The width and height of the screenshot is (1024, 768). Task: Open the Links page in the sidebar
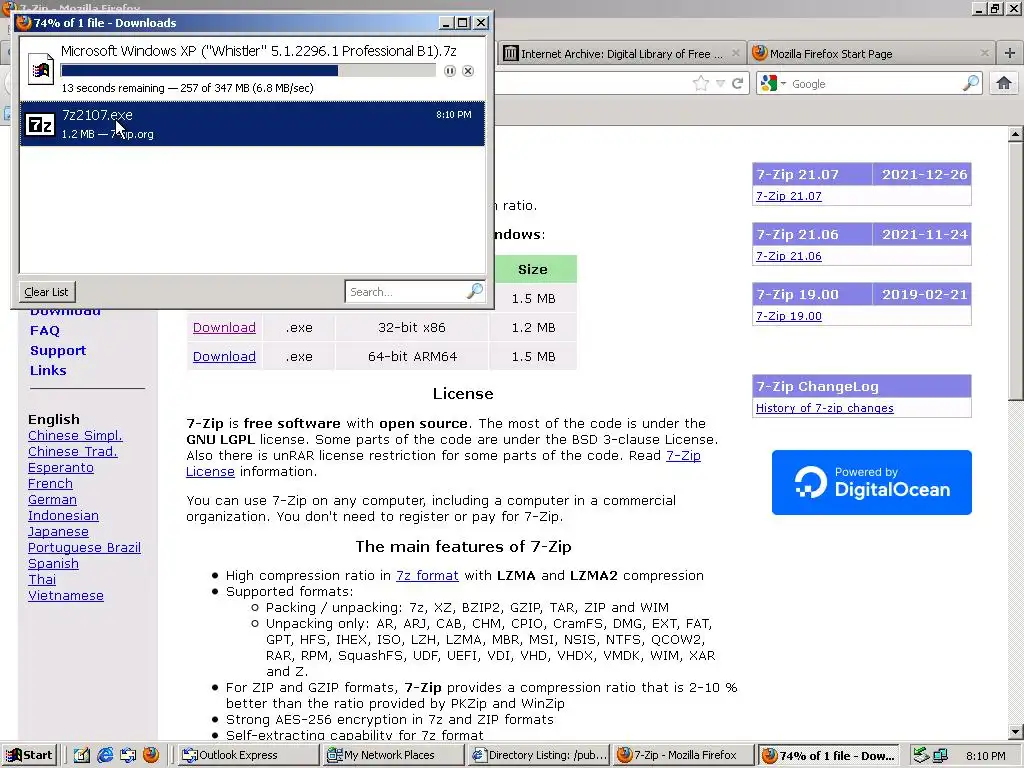point(48,370)
